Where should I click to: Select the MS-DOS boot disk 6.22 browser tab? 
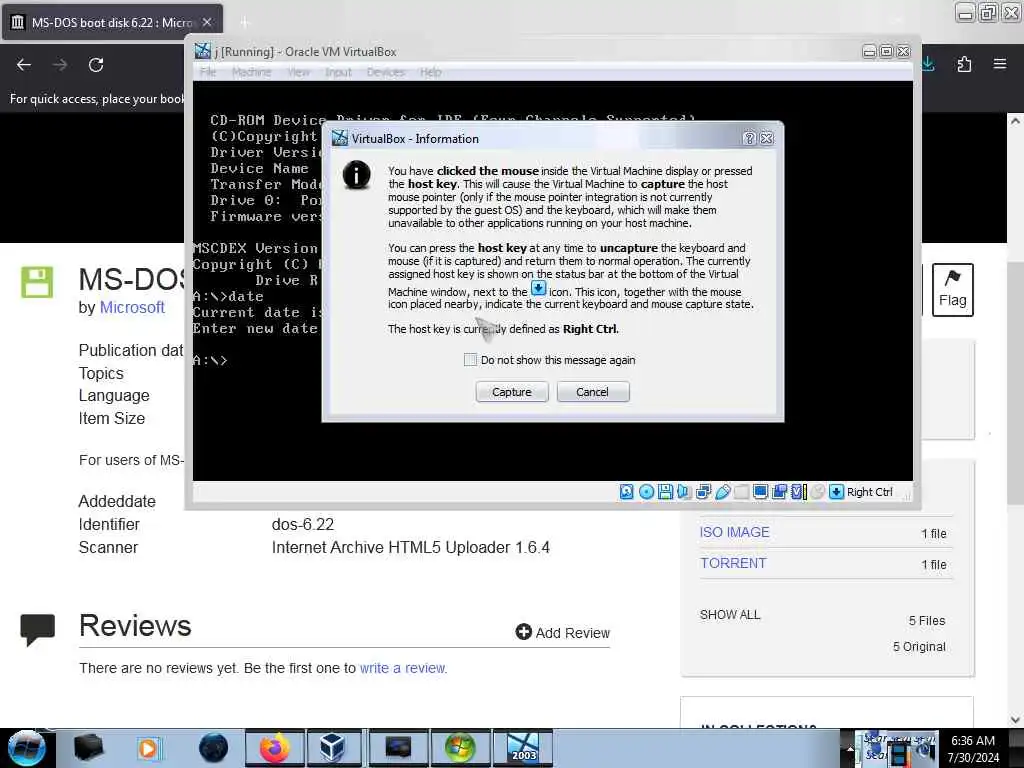[x=112, y=22]
